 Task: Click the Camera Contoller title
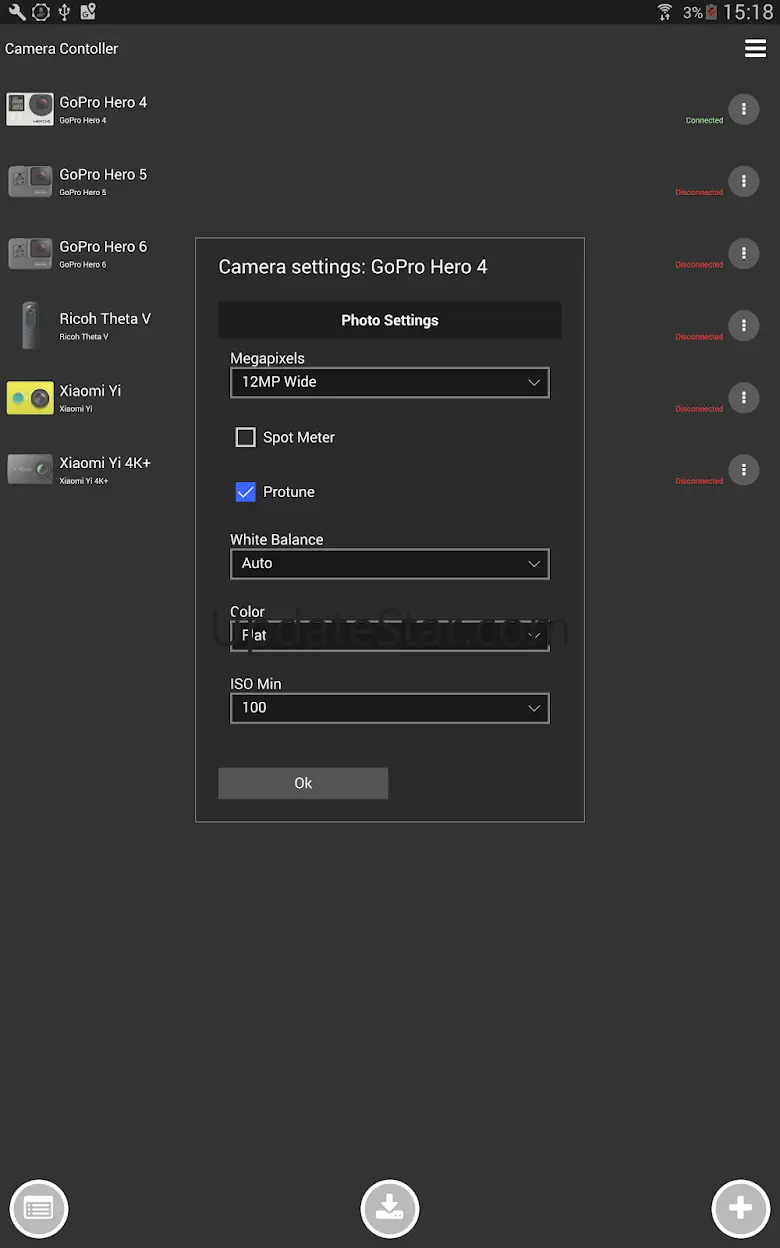[61, 48]
